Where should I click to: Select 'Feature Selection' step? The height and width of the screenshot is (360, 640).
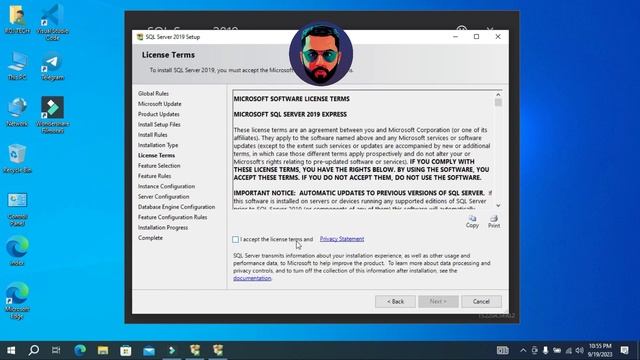[159, 166]
